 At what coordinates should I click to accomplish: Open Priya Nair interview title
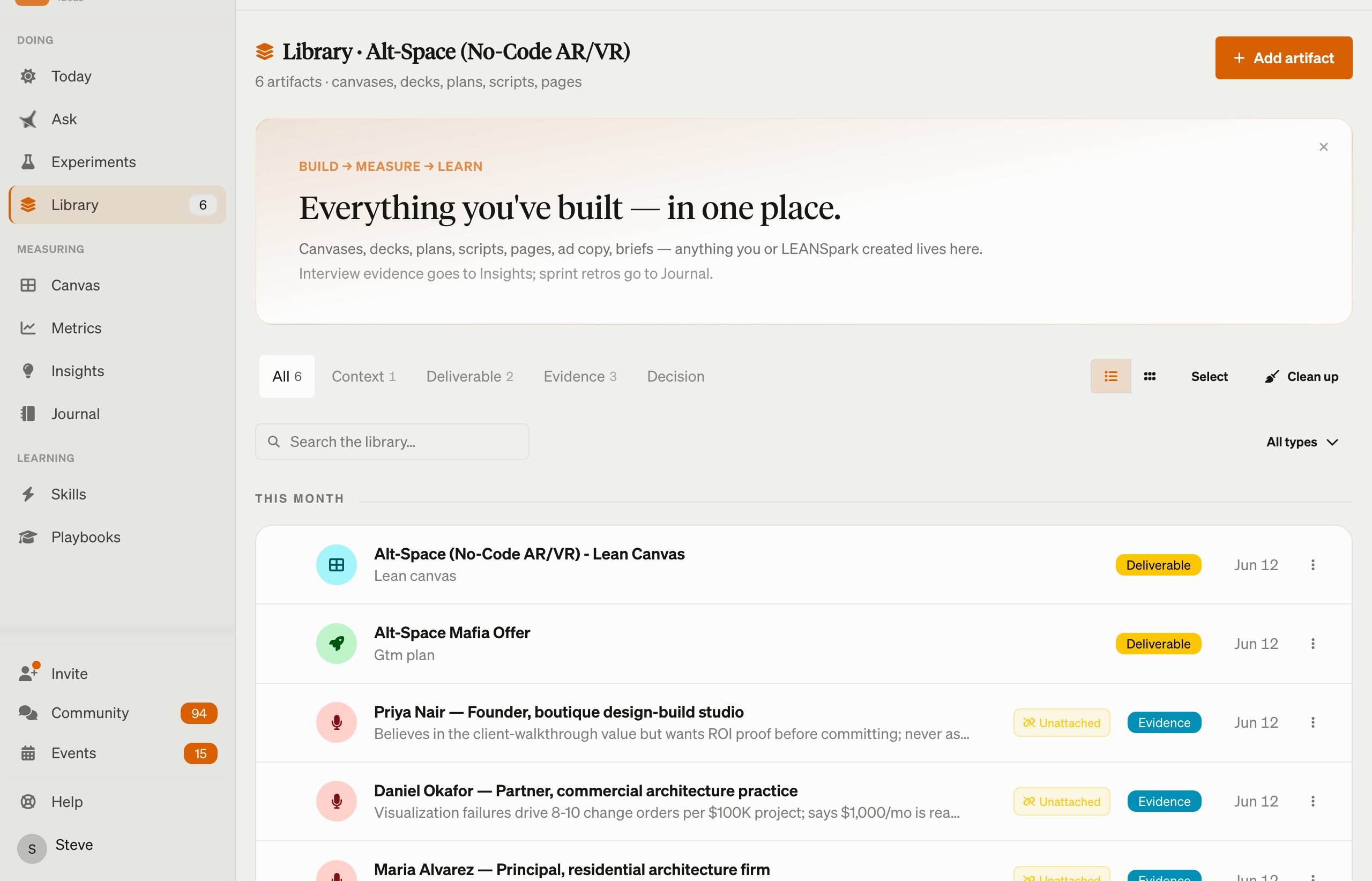(559, 712)
